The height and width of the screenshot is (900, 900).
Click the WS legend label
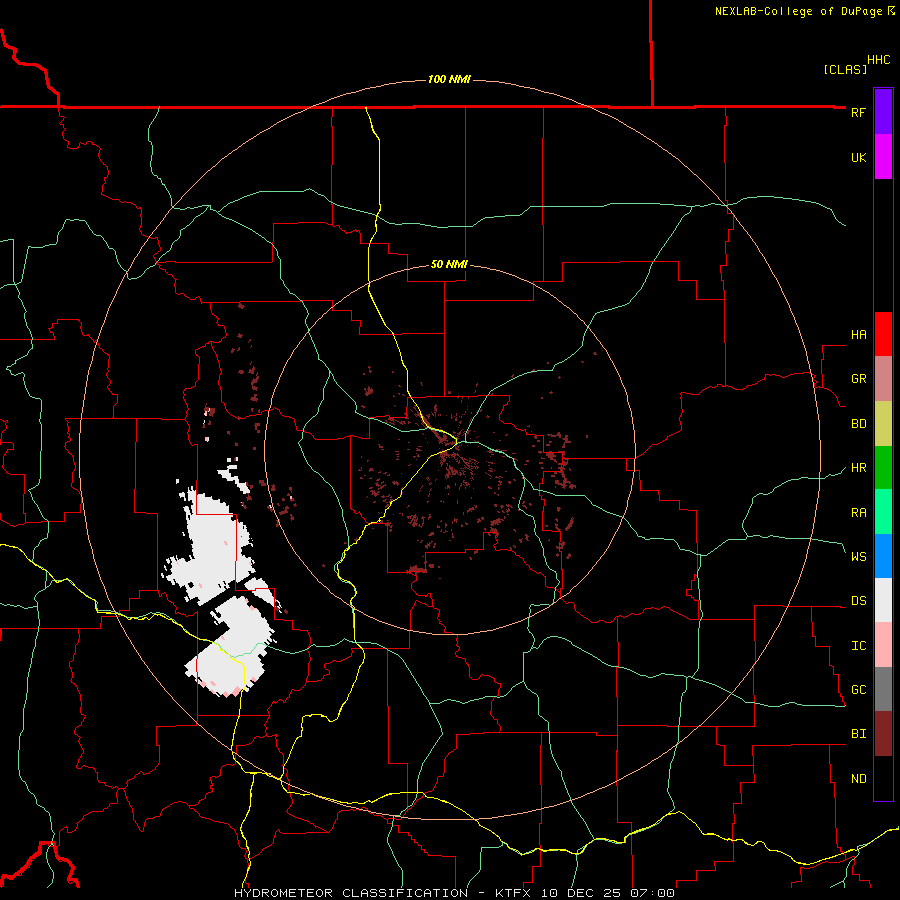point(858,556)
